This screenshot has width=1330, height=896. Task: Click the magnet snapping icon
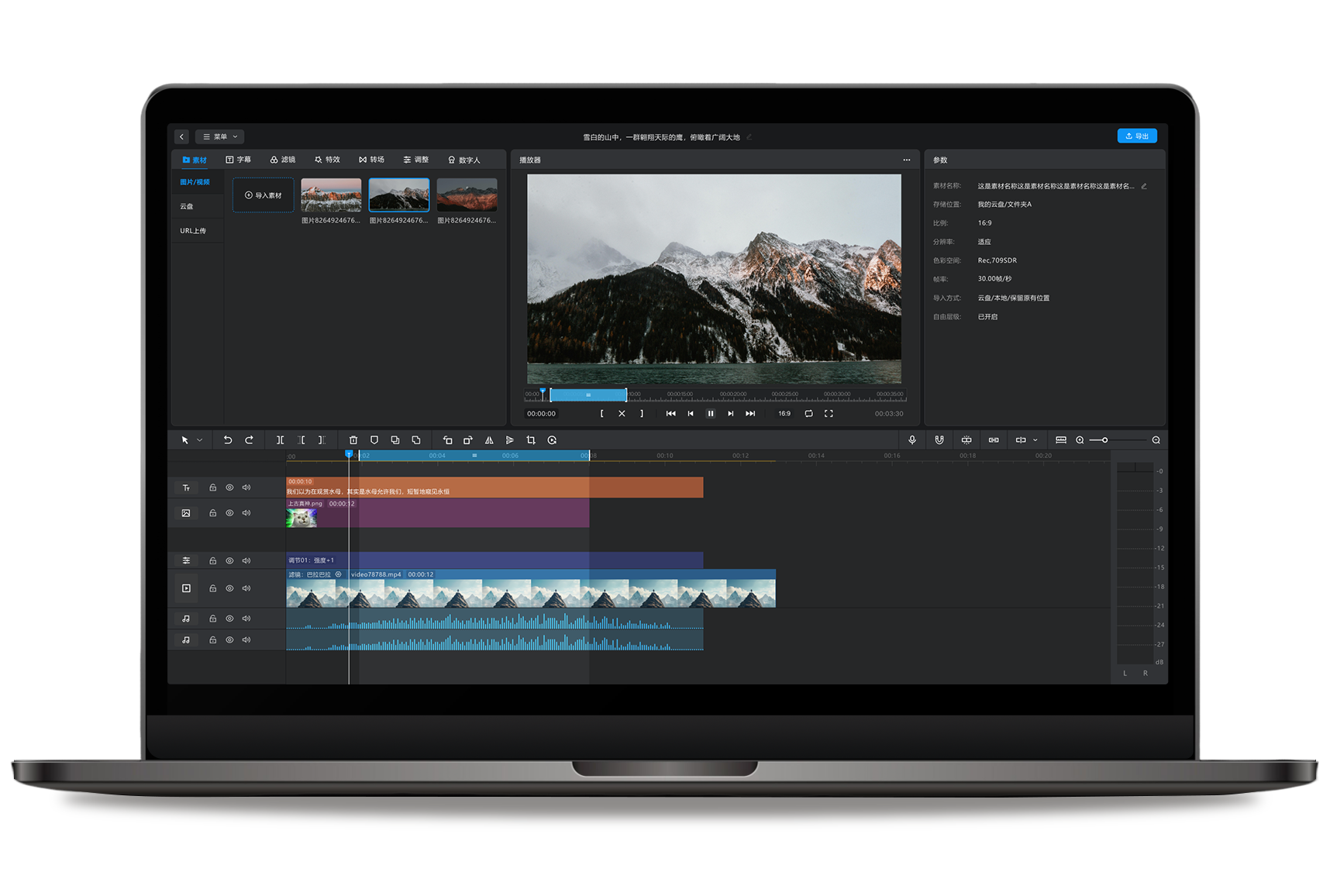coord(939,440)
